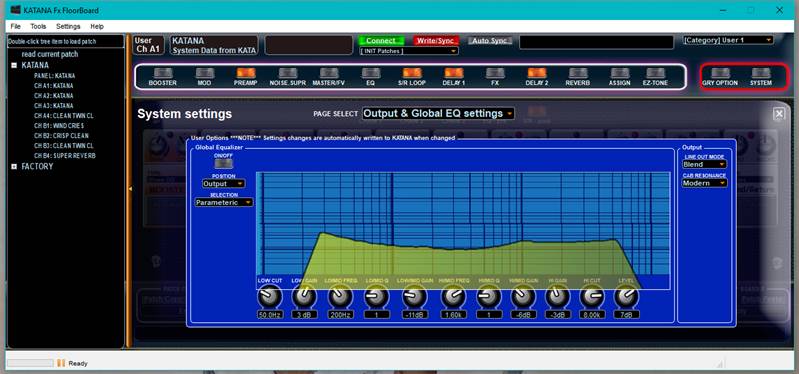Screen dimensions: 799x374
Task: Click the HIMID GAIN knob
Action: [523, 297]
